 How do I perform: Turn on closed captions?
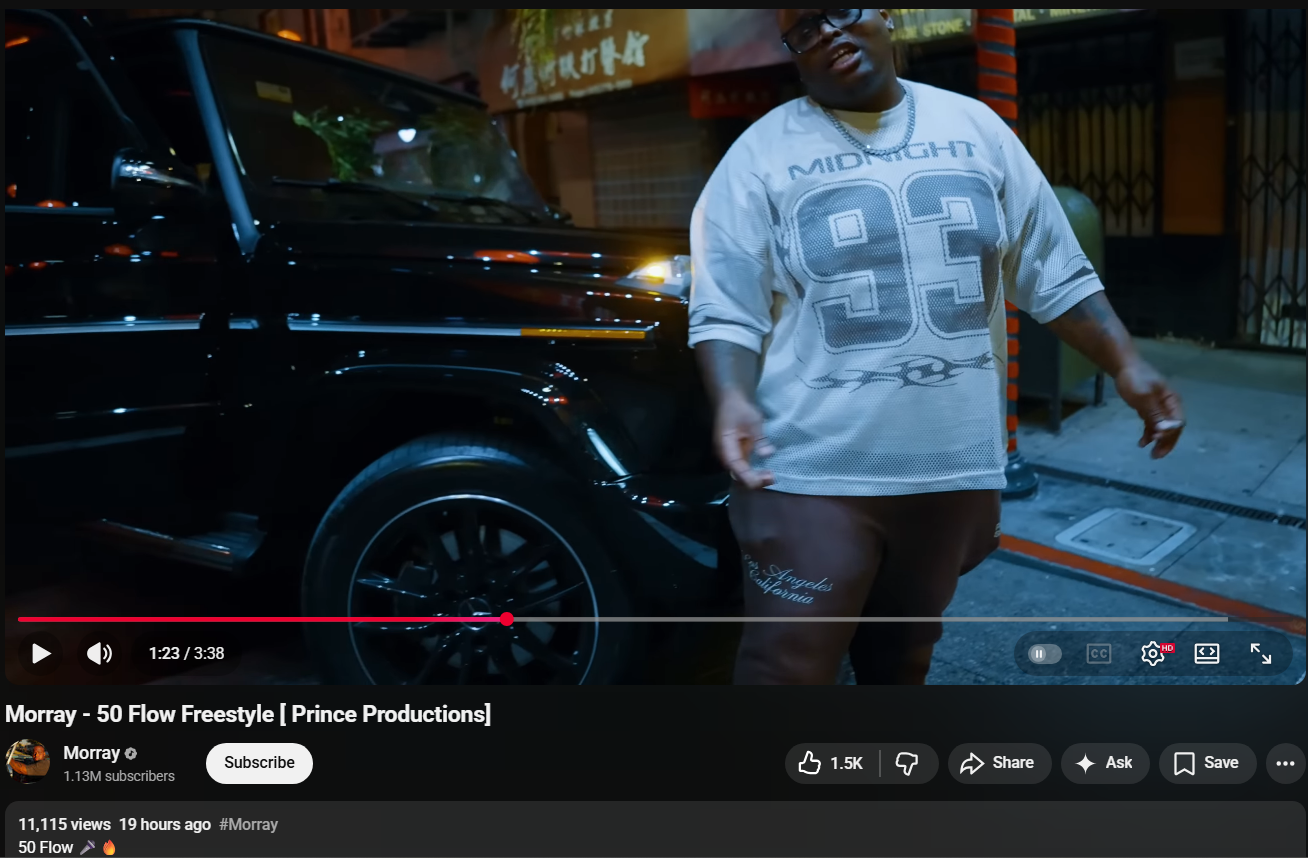point(1098,654)
